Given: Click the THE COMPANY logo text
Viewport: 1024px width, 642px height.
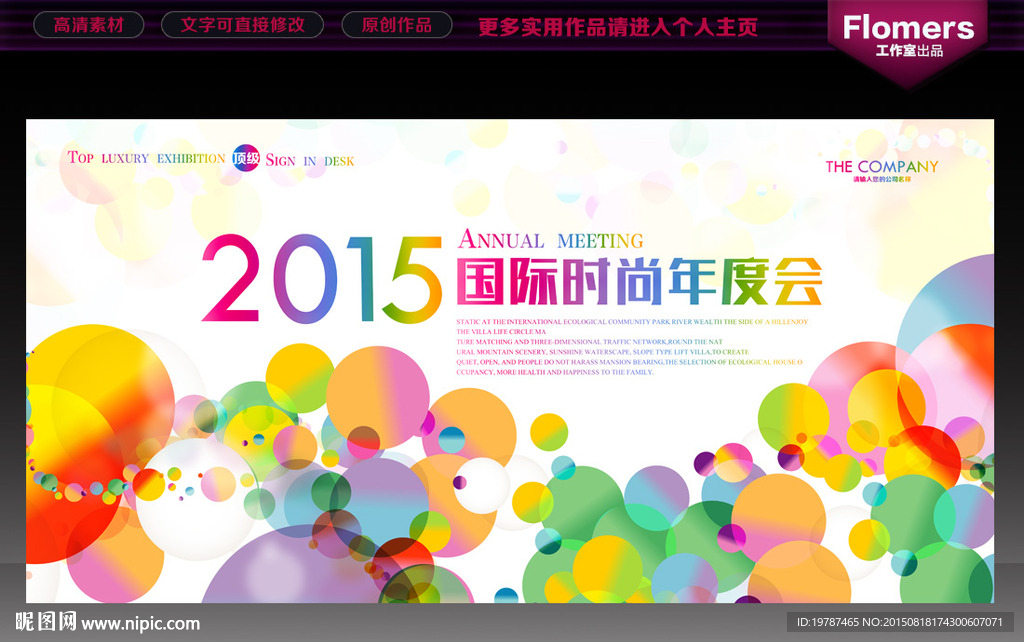Looking at the screenshot, I should (x=882, y=167).
